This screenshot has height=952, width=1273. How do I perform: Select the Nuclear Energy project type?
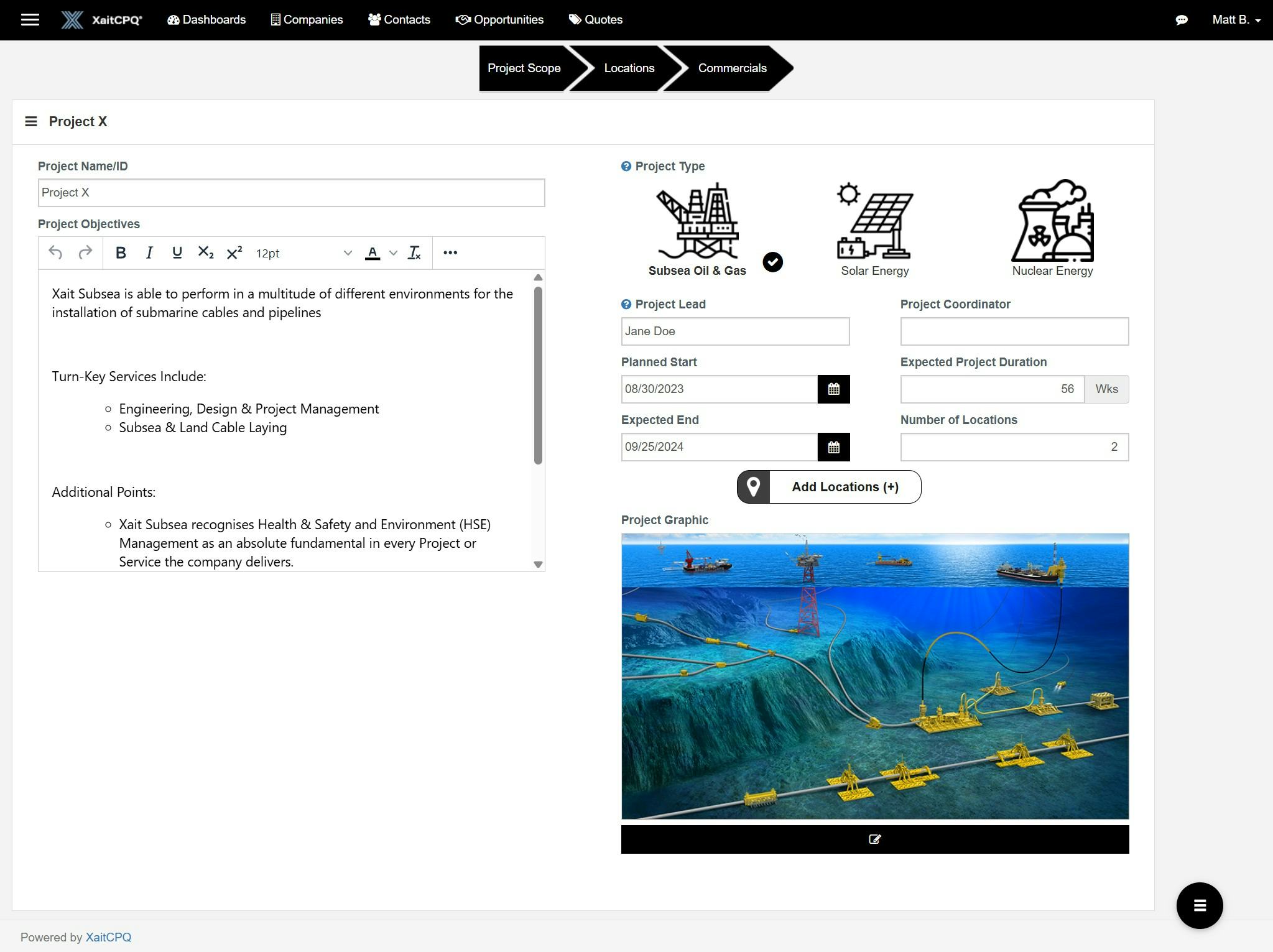[1052, 221]
